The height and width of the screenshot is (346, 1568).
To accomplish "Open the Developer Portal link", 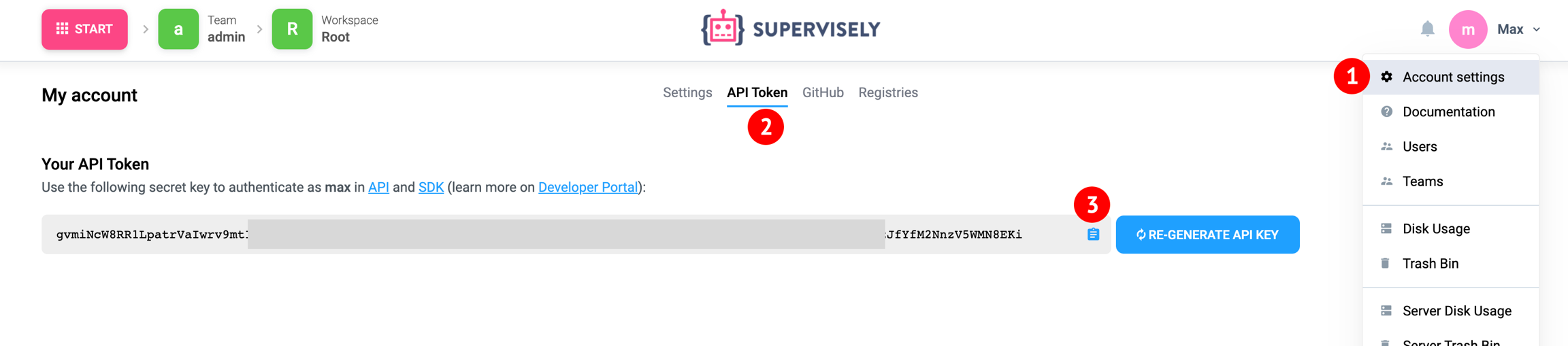I will pyautogui.click(x=588, y=188).
